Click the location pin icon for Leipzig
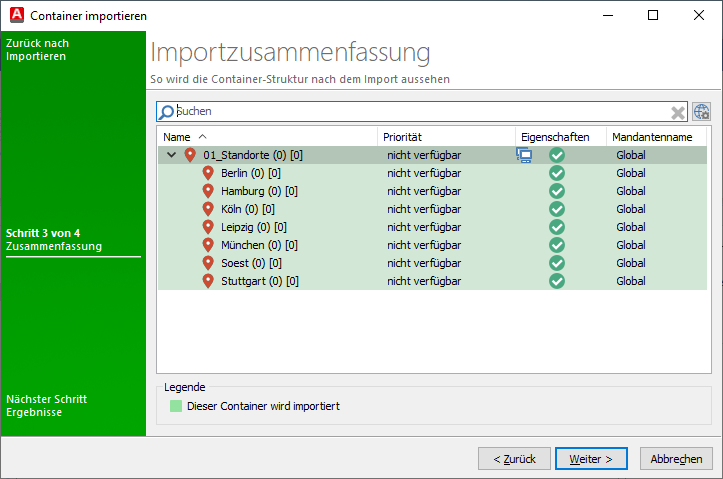This screenshot has height=479, width=723. (x=208, y=227)
